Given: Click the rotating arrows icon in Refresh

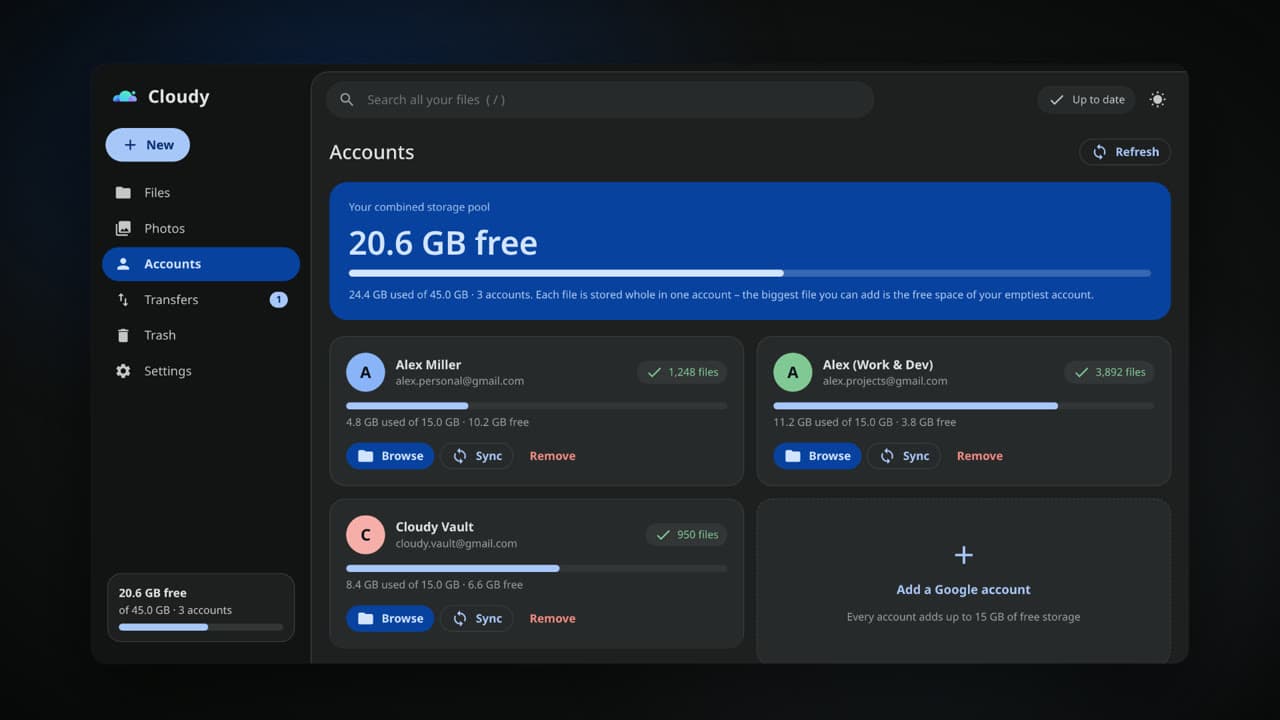Looking at the screenshot, I should coord(1099,152).
